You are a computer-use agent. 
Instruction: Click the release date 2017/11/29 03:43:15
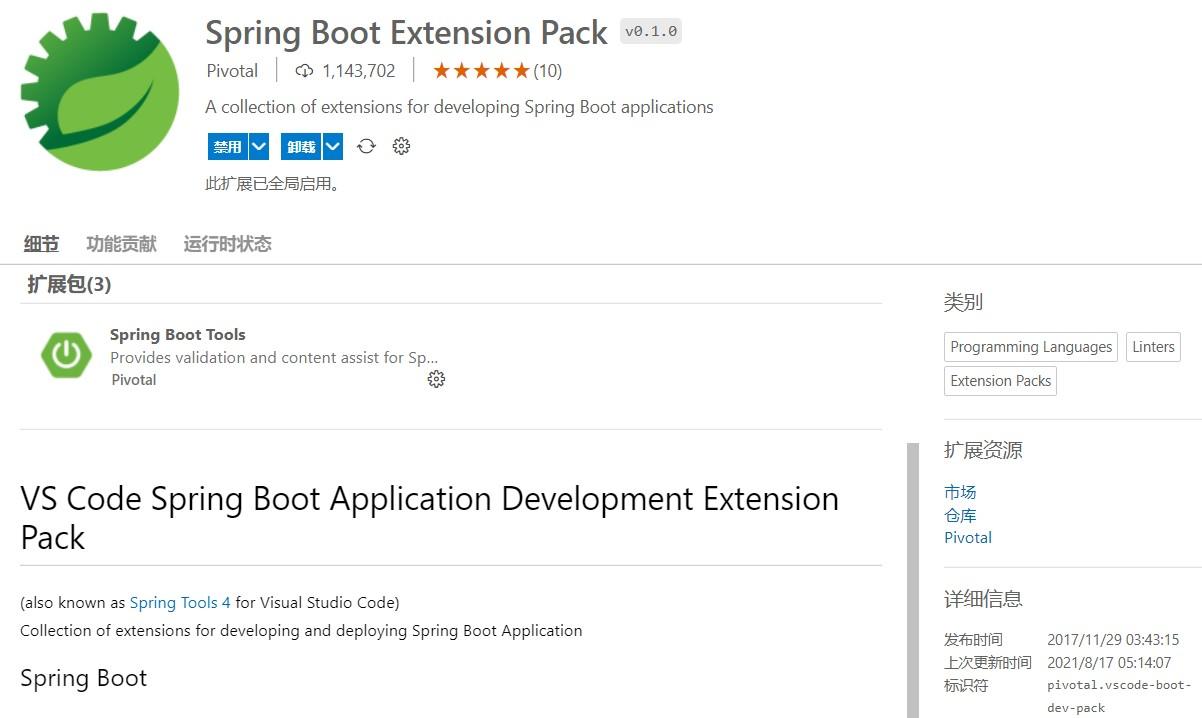click(1113, 640)
